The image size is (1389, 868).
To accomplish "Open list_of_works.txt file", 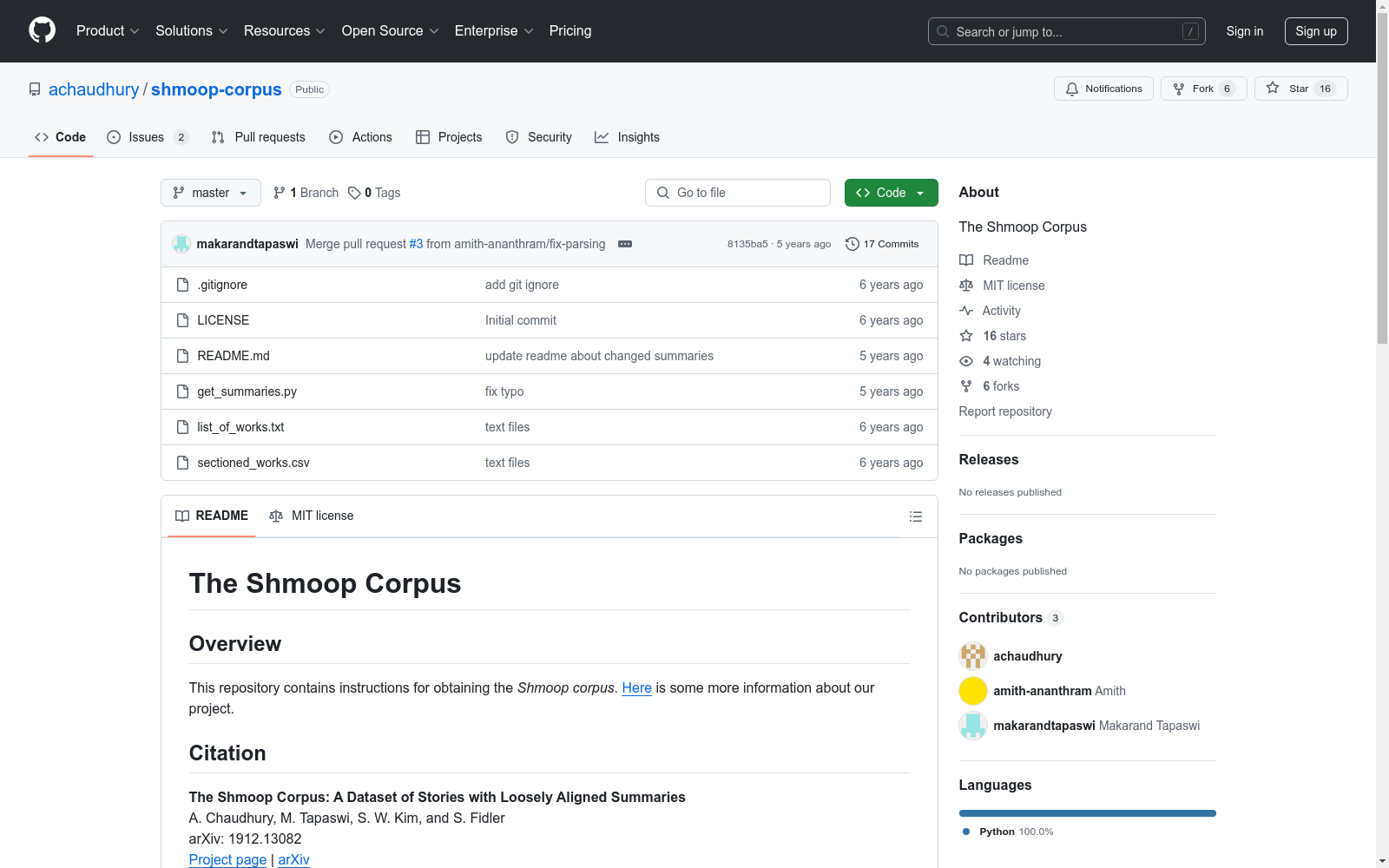I will (240, 427).
